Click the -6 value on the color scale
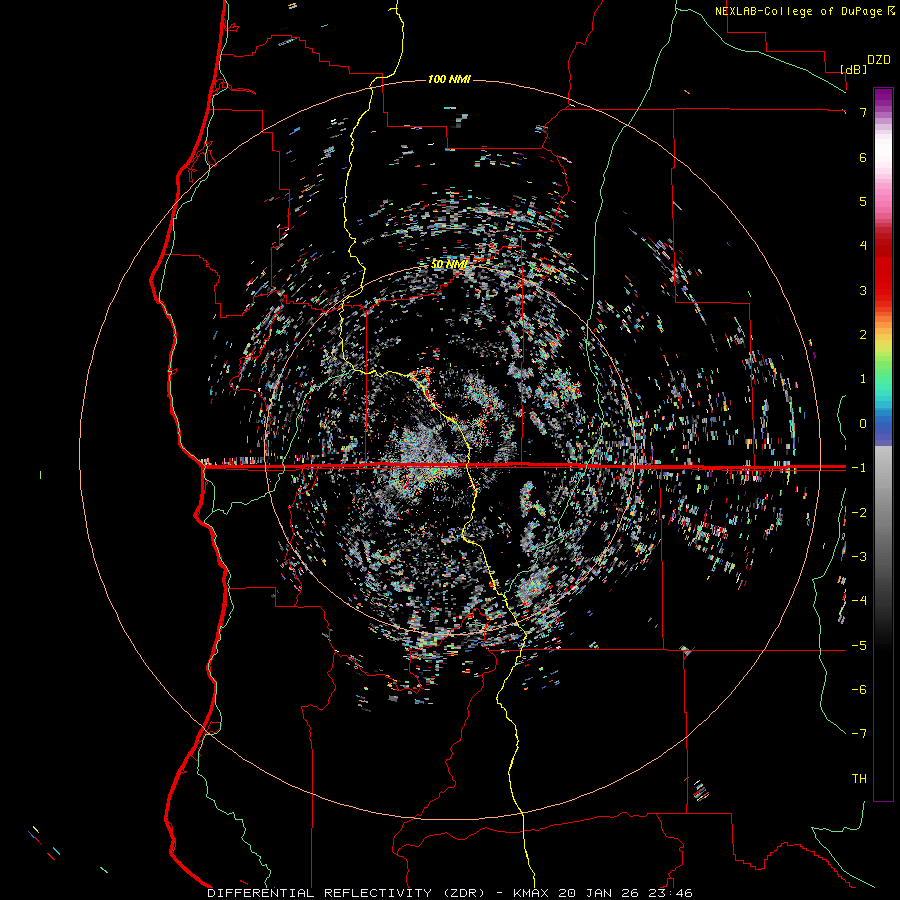 pos(859,690)
